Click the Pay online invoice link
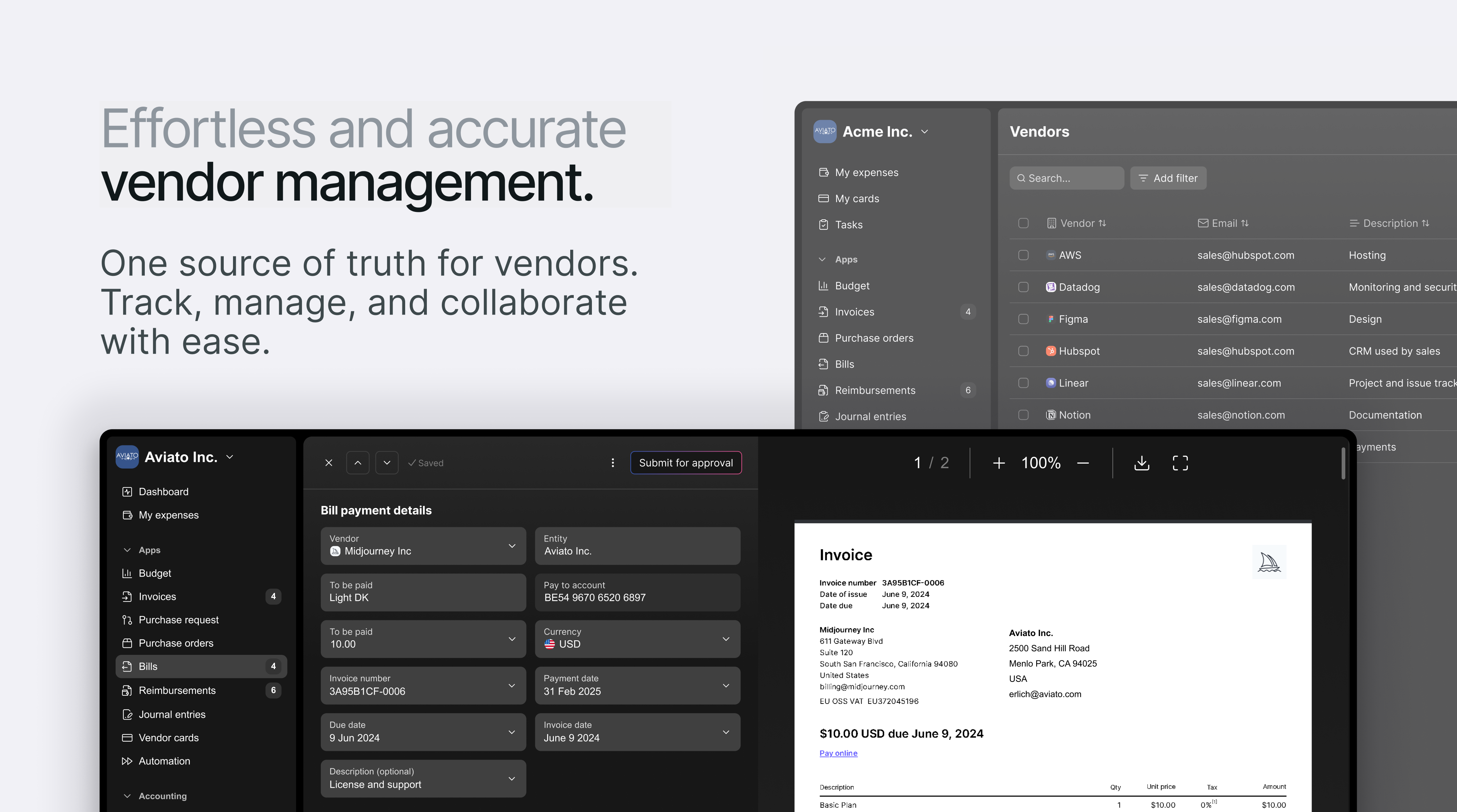Screen dimensions: 1457x812 point(838,753)
